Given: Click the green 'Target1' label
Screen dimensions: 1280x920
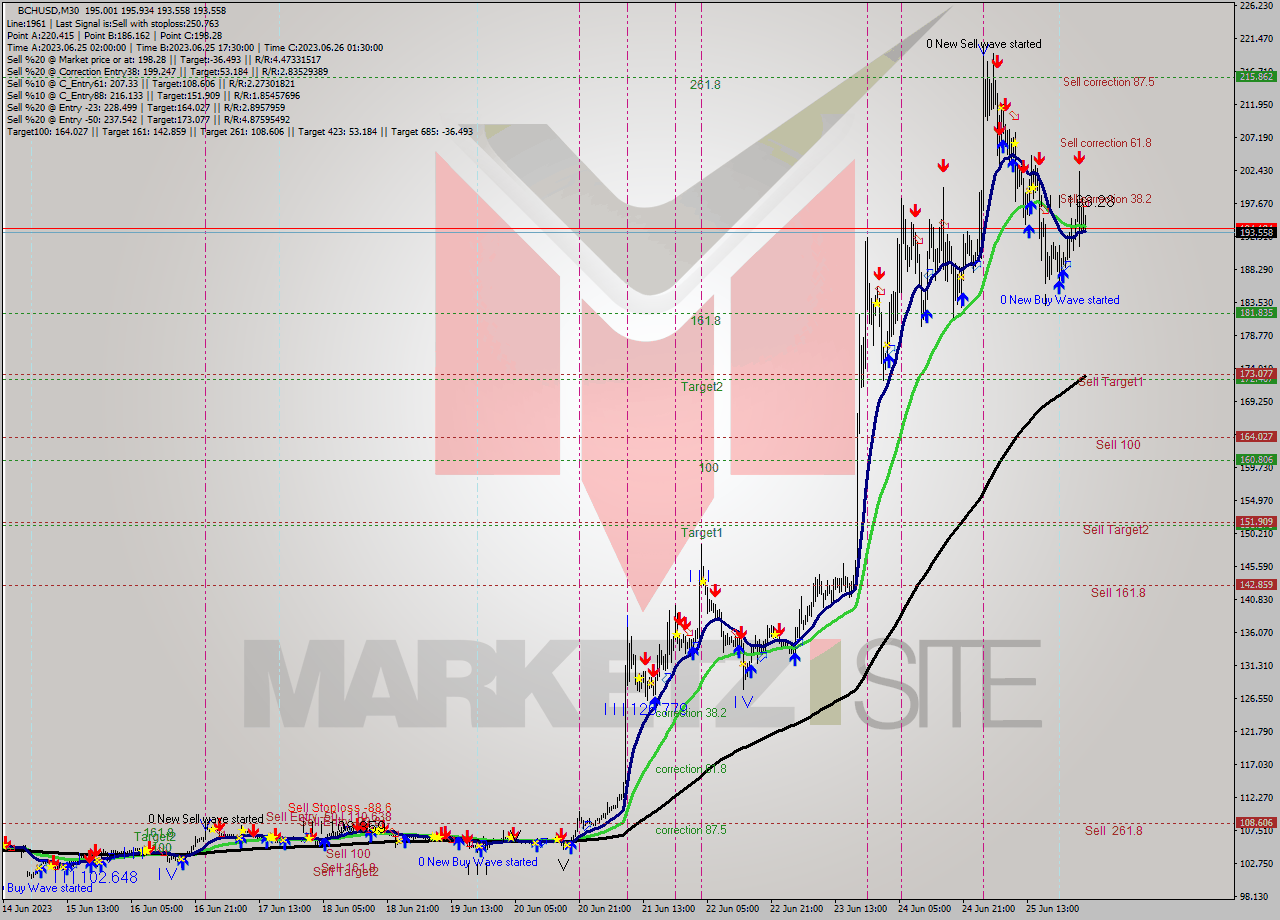Looking at the screenshot, I should pos(702,533).
